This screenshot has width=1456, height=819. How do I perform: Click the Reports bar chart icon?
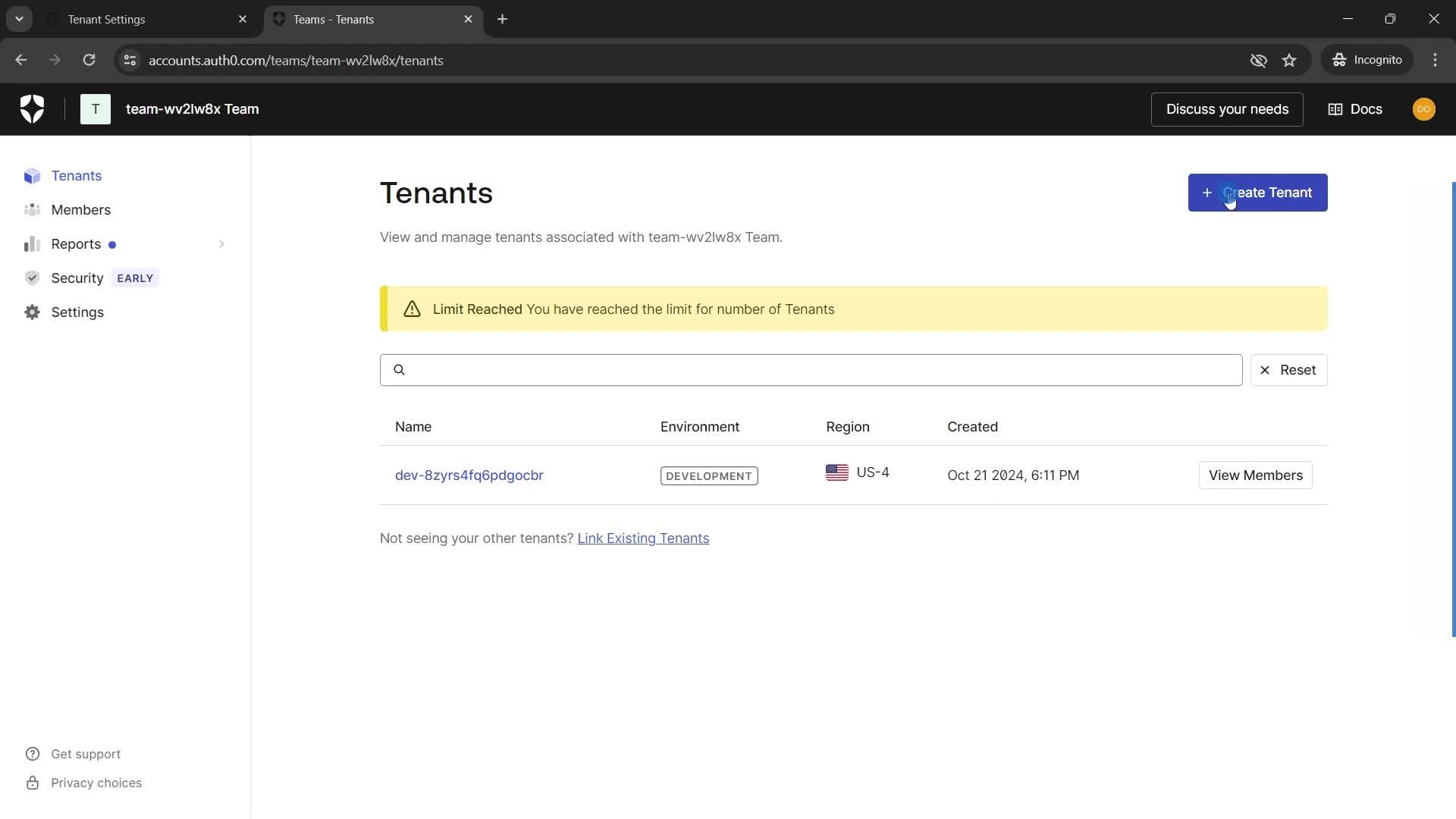point(32,244)
